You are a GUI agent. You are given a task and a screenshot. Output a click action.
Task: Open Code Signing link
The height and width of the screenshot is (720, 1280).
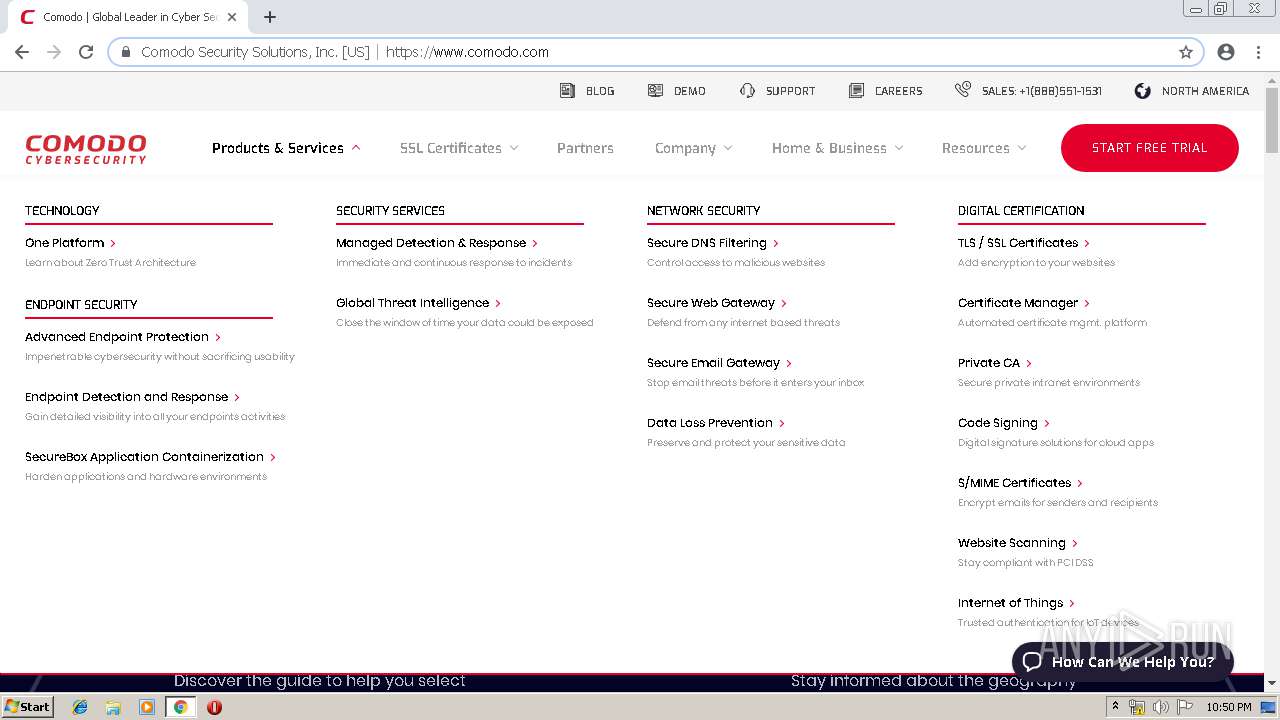click(x=1004, y=423)
